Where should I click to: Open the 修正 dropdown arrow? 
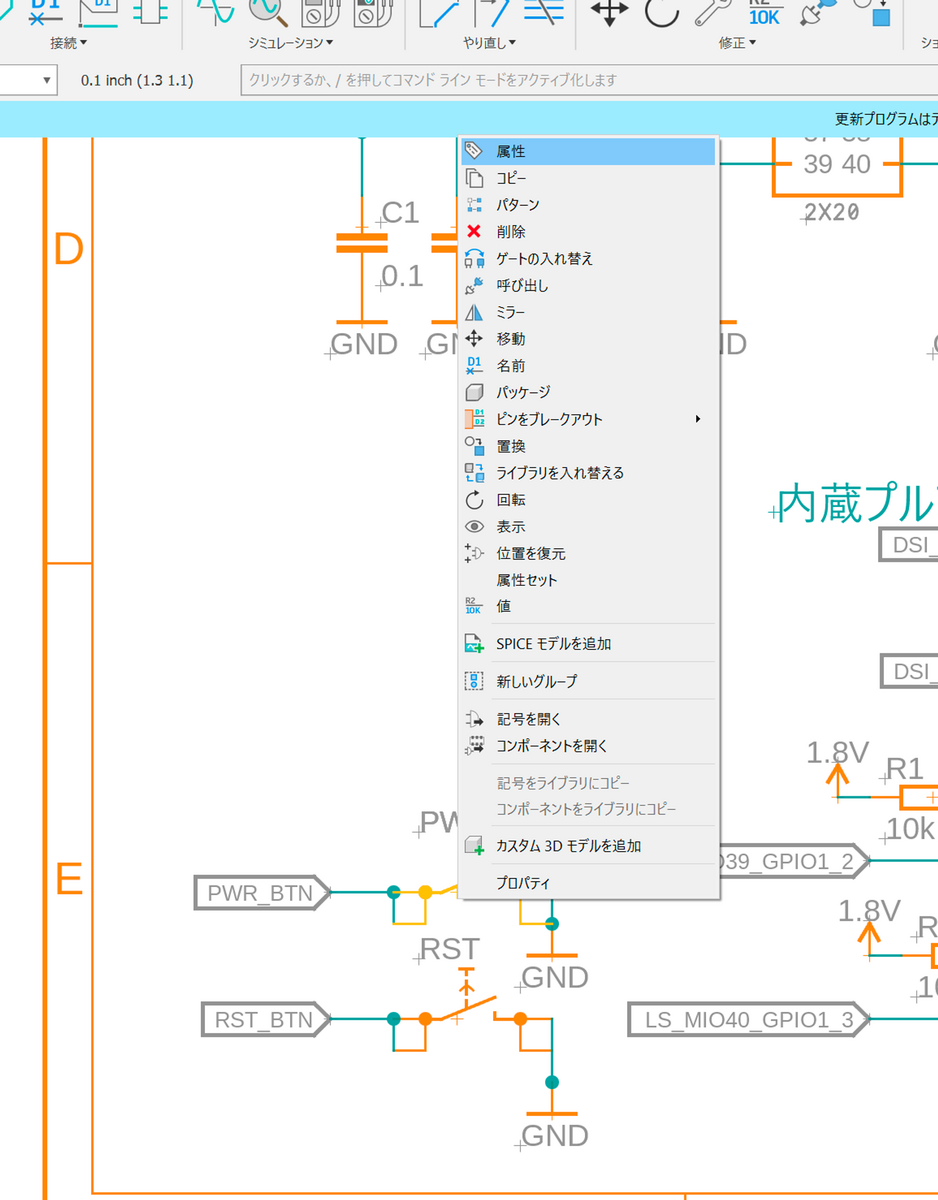[x=735, y=42]
